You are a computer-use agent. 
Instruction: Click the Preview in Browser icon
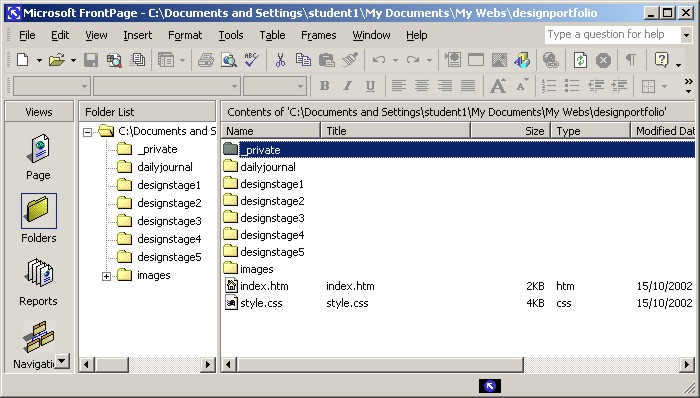229,60
